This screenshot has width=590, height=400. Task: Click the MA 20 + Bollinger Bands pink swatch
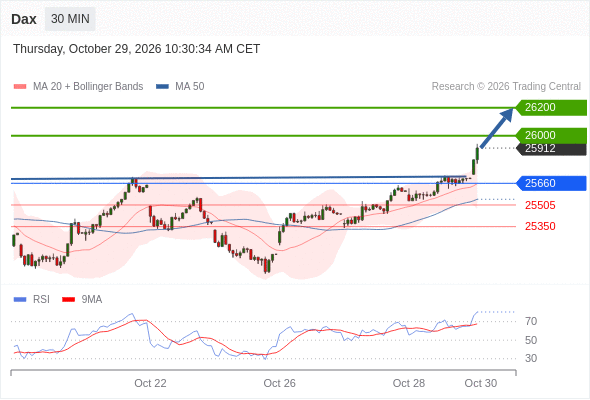[x=20, y=87]
